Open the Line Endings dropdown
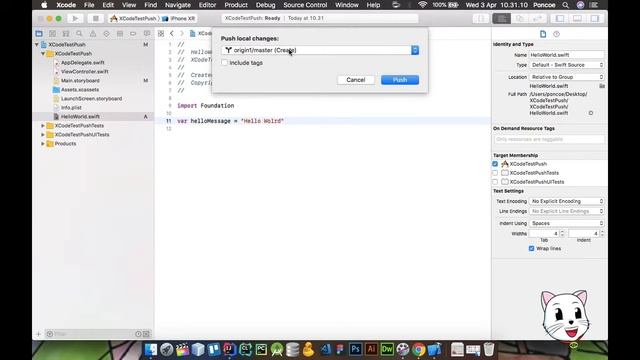The height and width of the screenshot is (360, 640). tap(567, 211)
